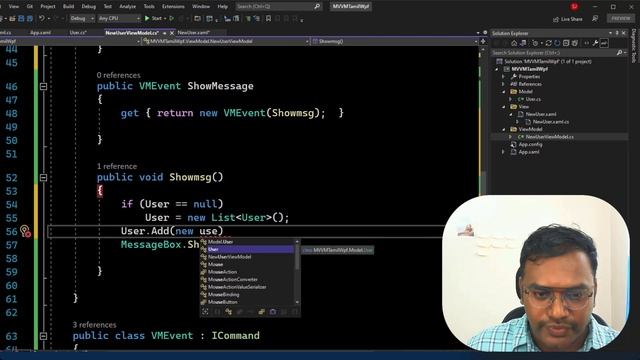
Task: Click the feedback icon beside Live Share
Action: [x=595, y=18]
